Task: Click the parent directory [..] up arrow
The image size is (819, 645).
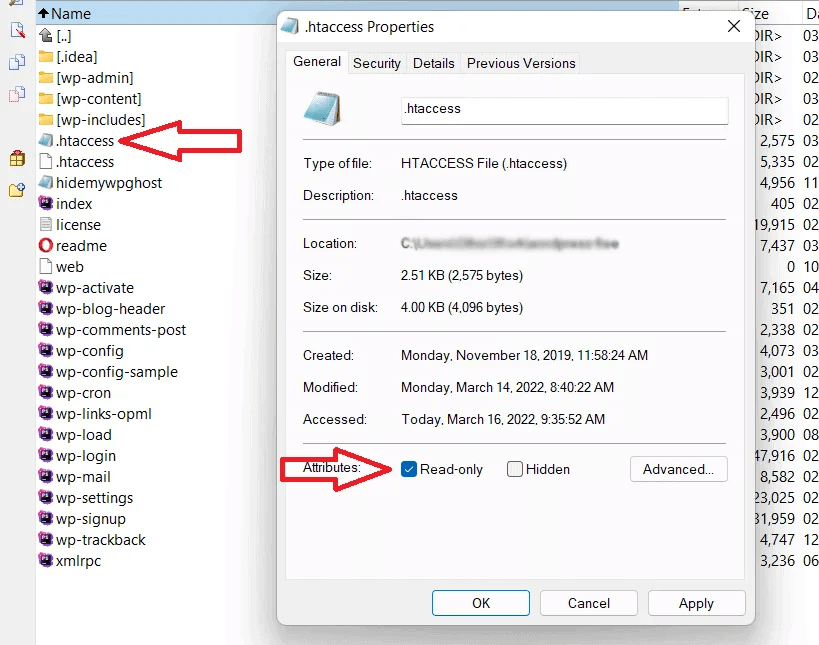Action: [x=45, y=36]
